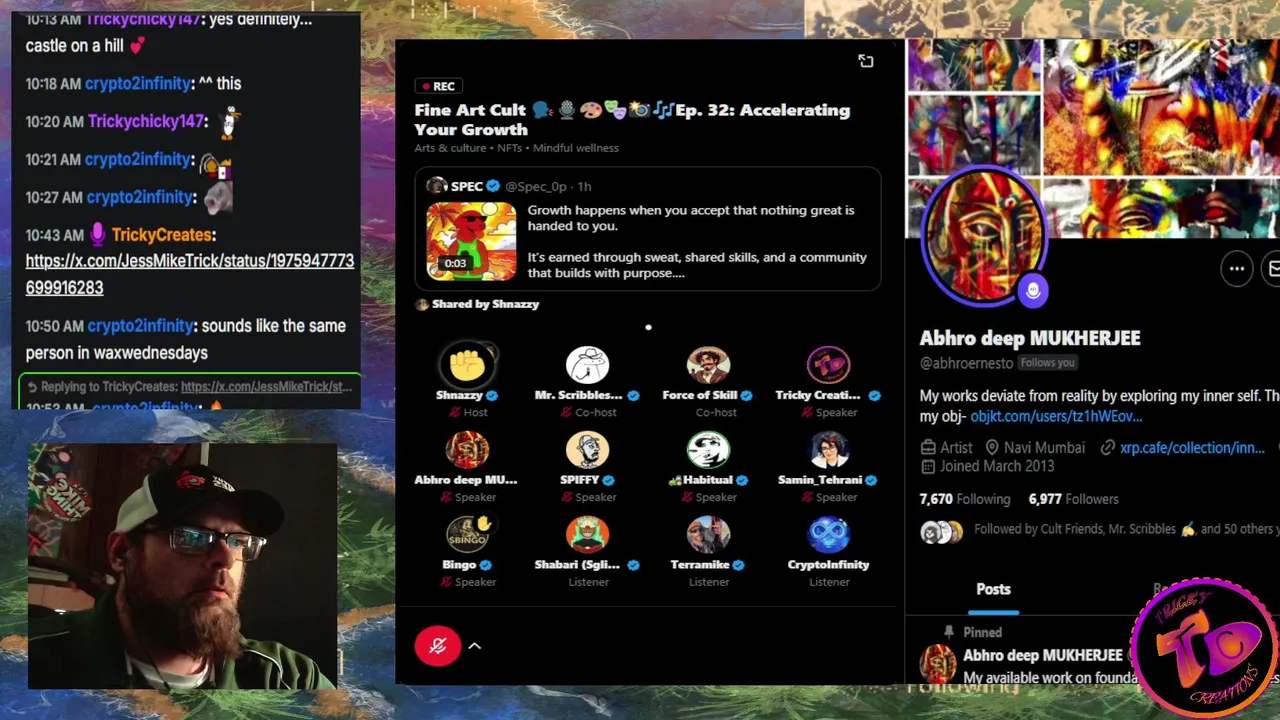This screenshot has width=1280, height=720.
Task: Open Samin_Tehrani speaker avatar
Action: [x=828, y=450]
